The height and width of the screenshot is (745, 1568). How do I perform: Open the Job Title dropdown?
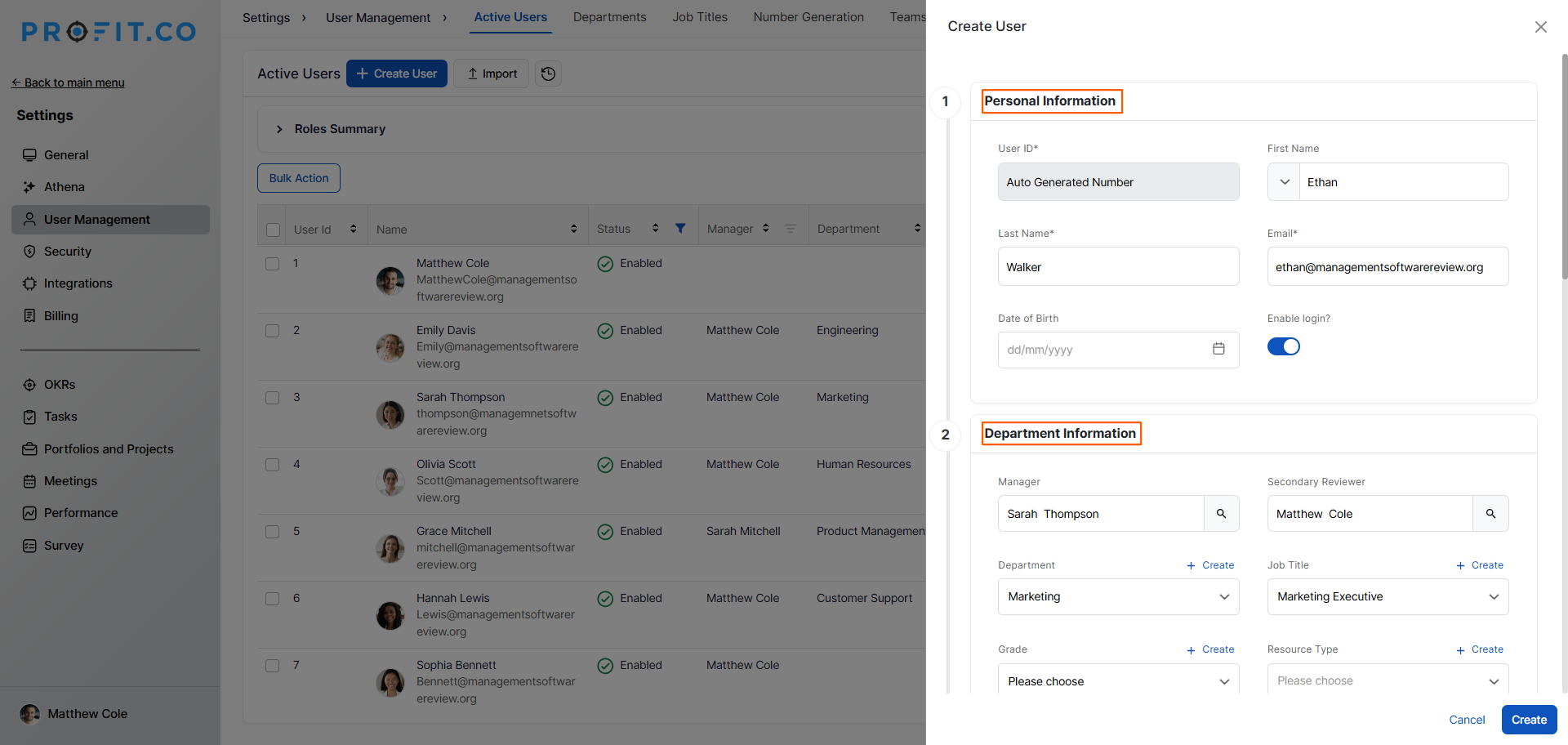(x=1387, y=596)
